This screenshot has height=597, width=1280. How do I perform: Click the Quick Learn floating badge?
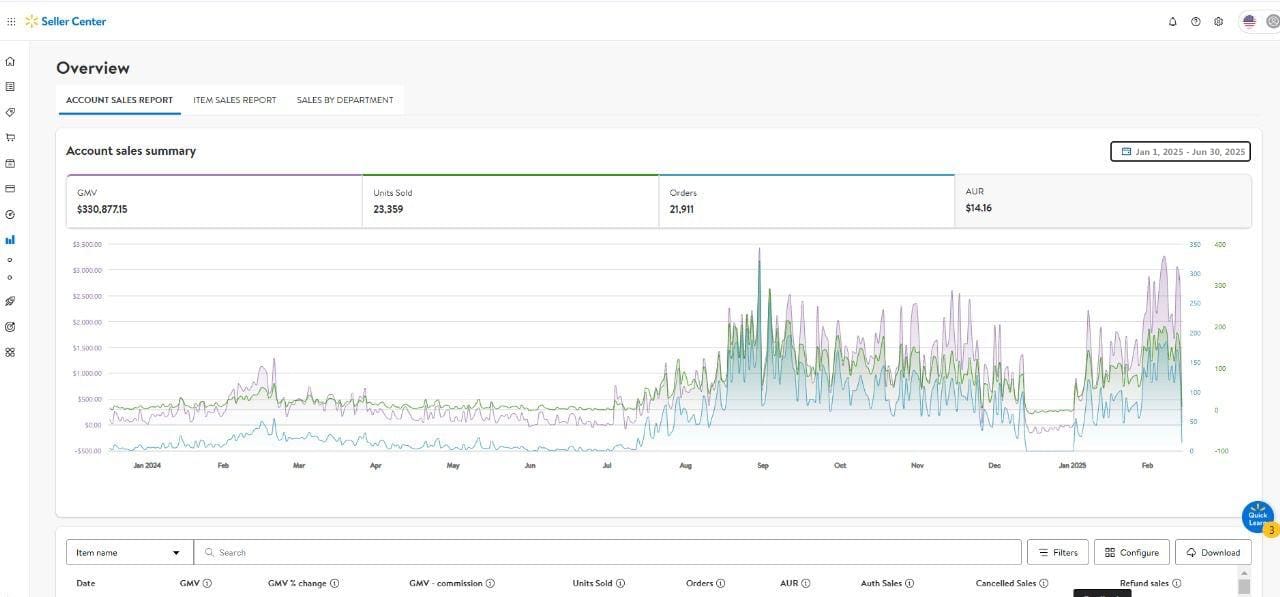[1257, 518]
